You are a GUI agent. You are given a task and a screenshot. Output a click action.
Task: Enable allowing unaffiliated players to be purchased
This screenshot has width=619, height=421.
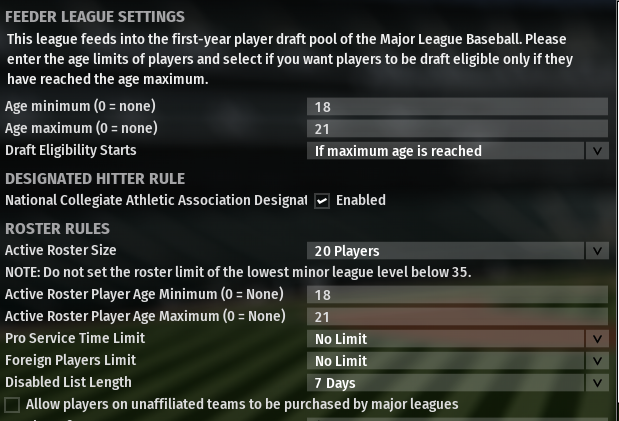coord(13,405)
